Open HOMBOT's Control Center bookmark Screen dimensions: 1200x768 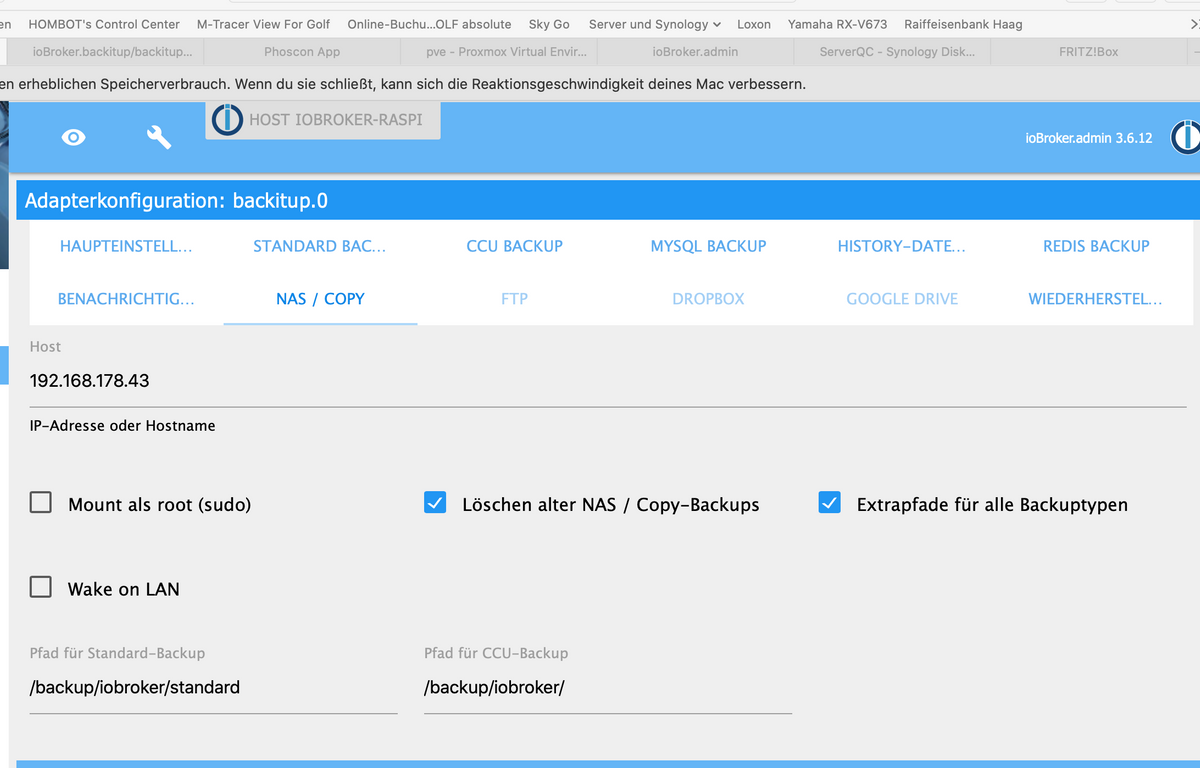coord(104,24)
